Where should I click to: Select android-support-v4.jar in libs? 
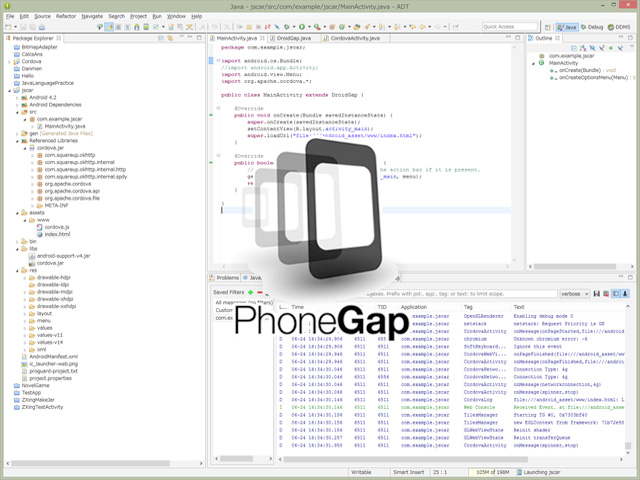click(x=63, y=256)
